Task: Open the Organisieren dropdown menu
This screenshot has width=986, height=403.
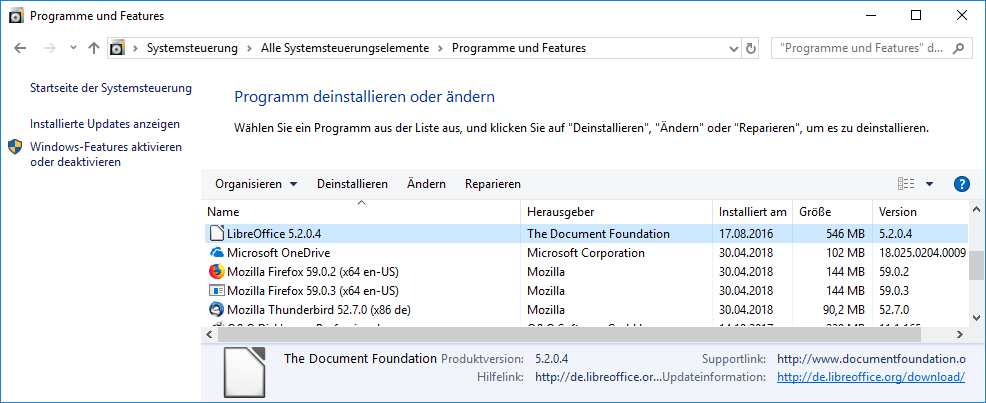Action: pyautogui.click(x=256, y=184)
